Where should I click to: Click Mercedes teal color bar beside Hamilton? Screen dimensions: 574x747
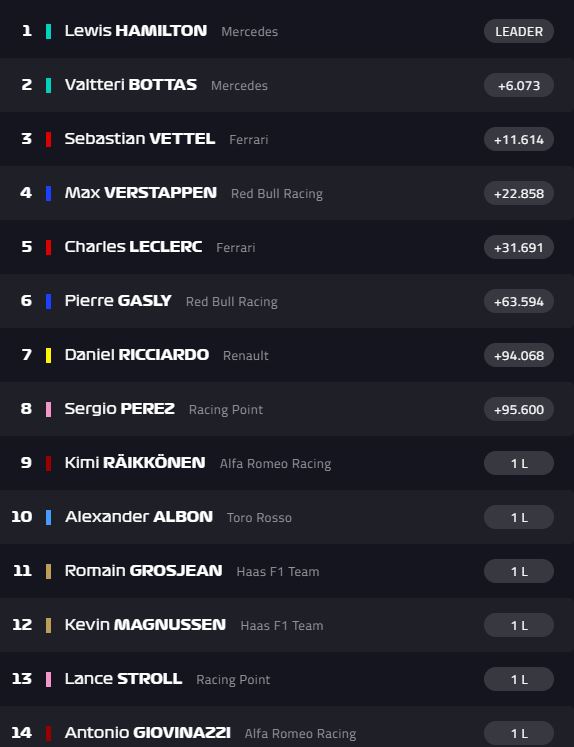48,31
